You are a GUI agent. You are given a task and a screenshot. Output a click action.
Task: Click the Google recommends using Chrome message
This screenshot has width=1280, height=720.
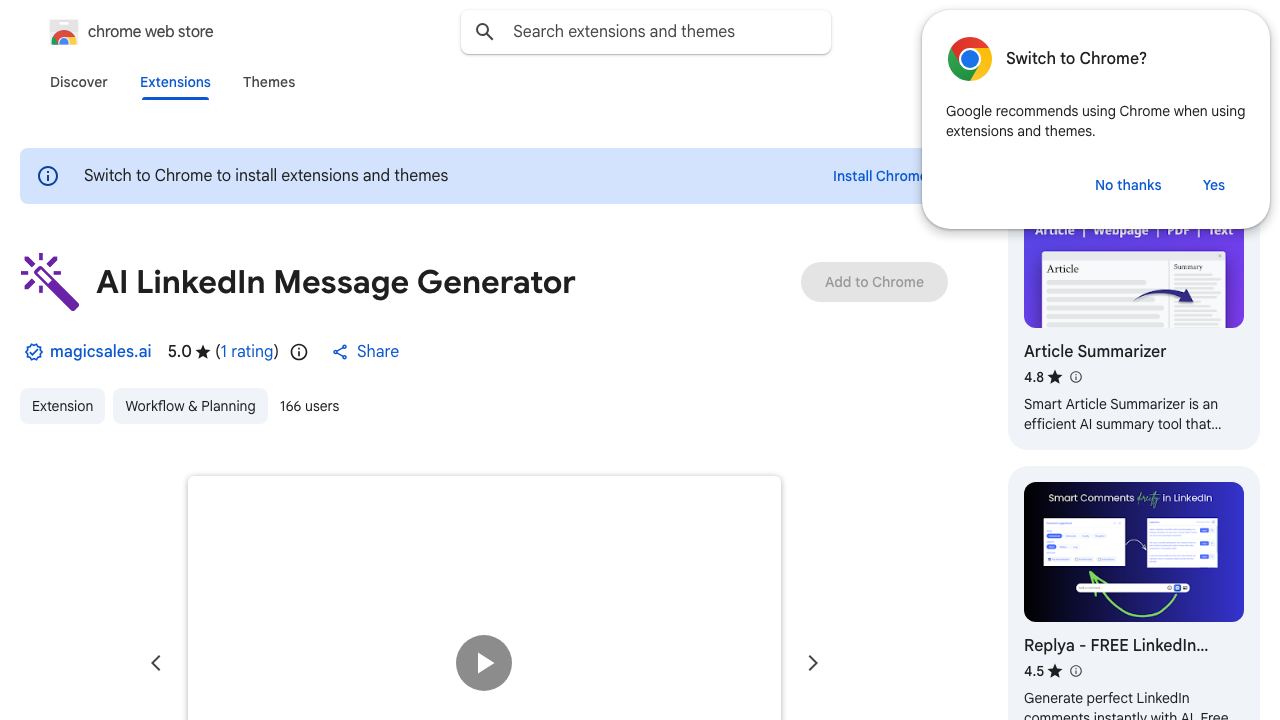[x=1095, y=121]
